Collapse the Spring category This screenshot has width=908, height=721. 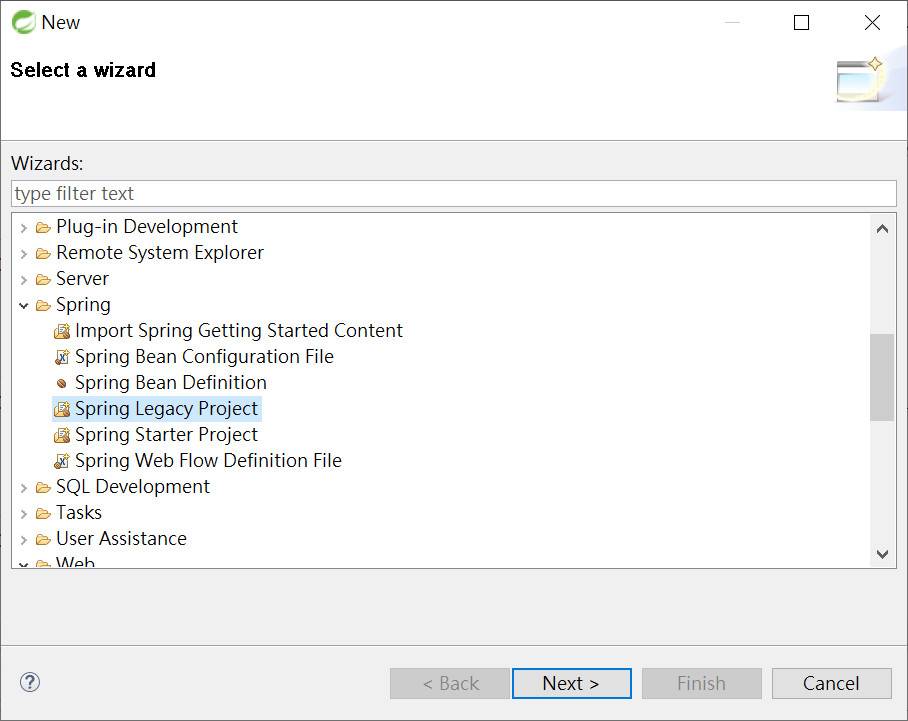point(24,305)
